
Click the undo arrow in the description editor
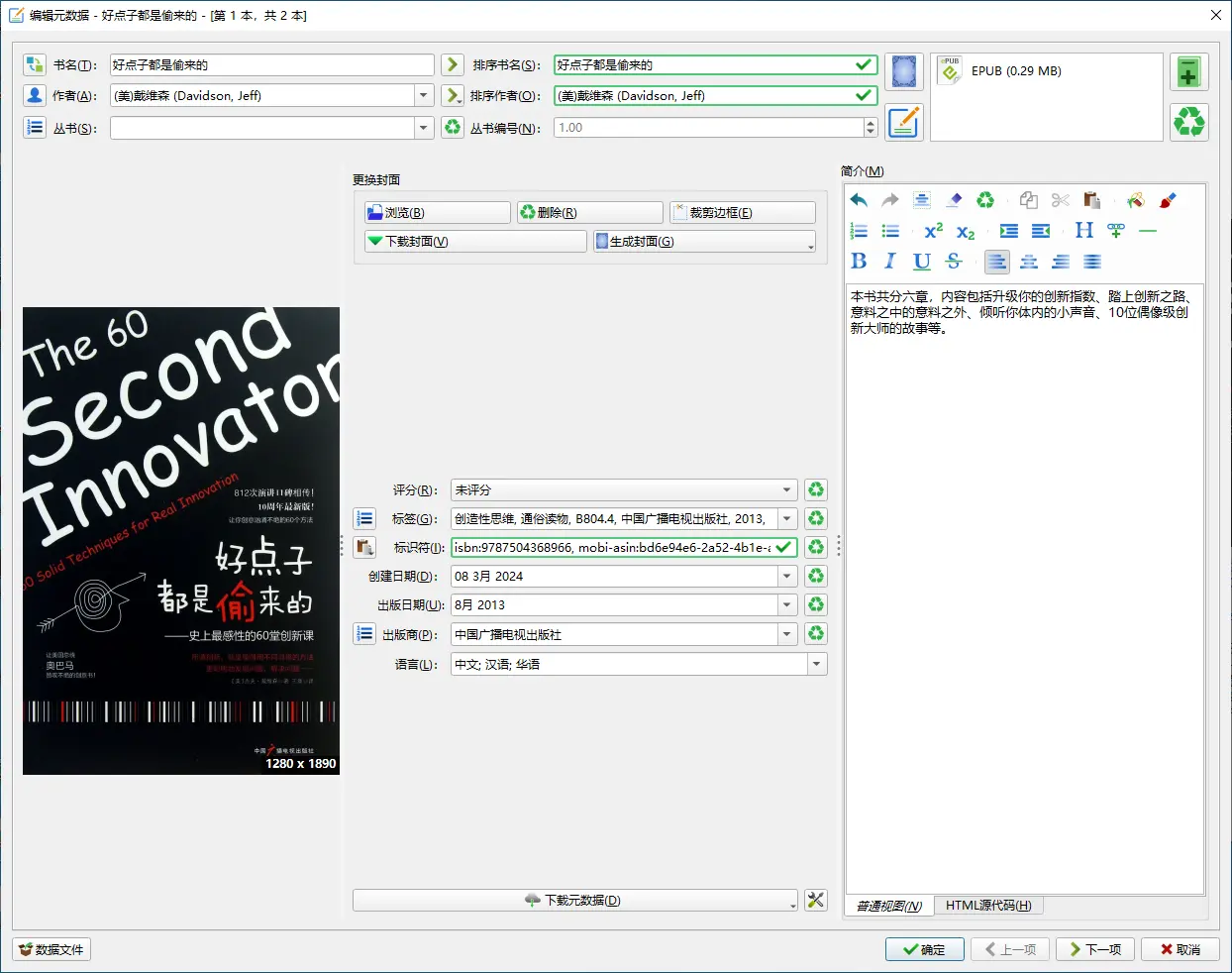(859, 200)
